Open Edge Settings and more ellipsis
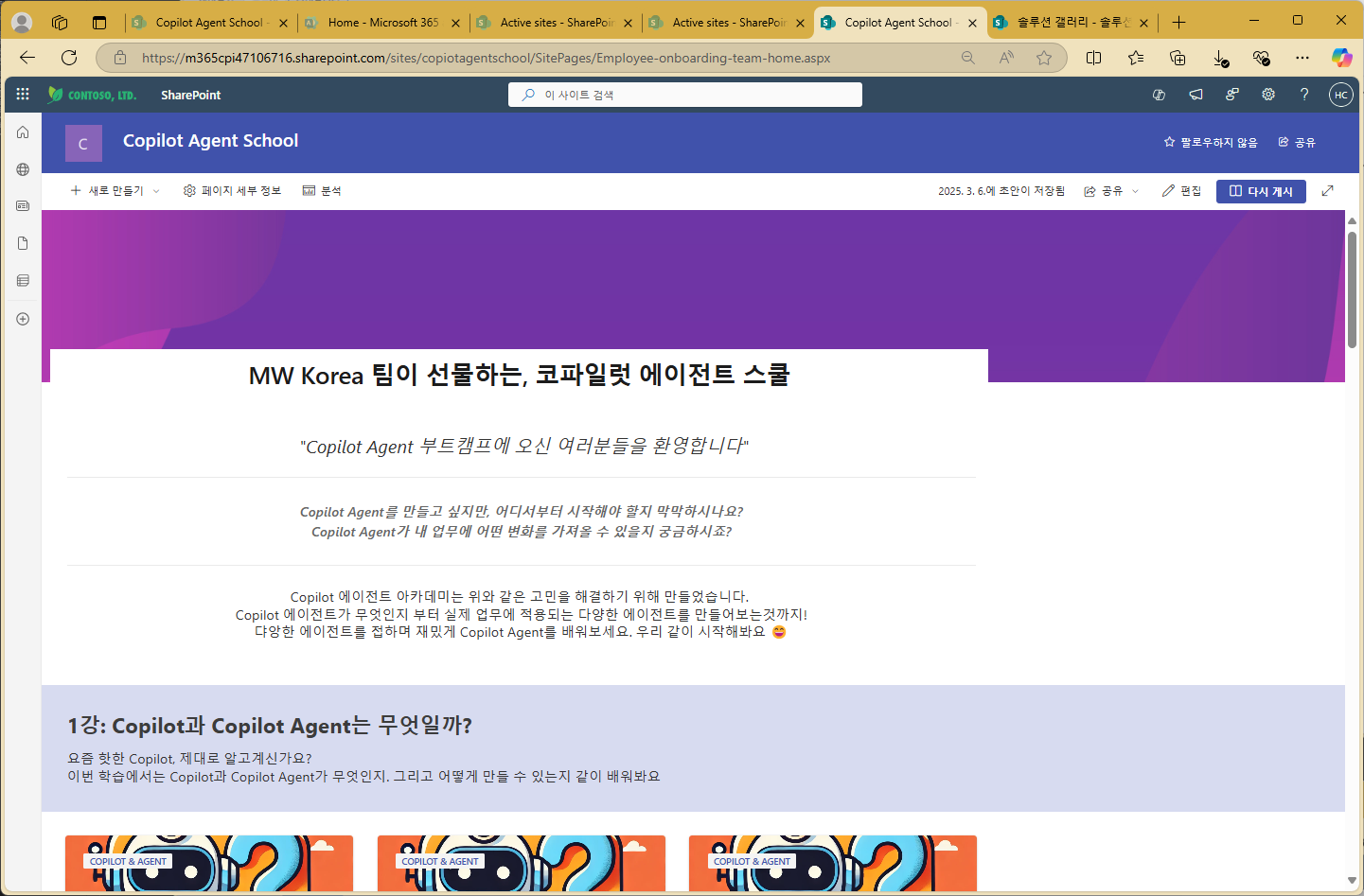 [x=1302, y=58]
